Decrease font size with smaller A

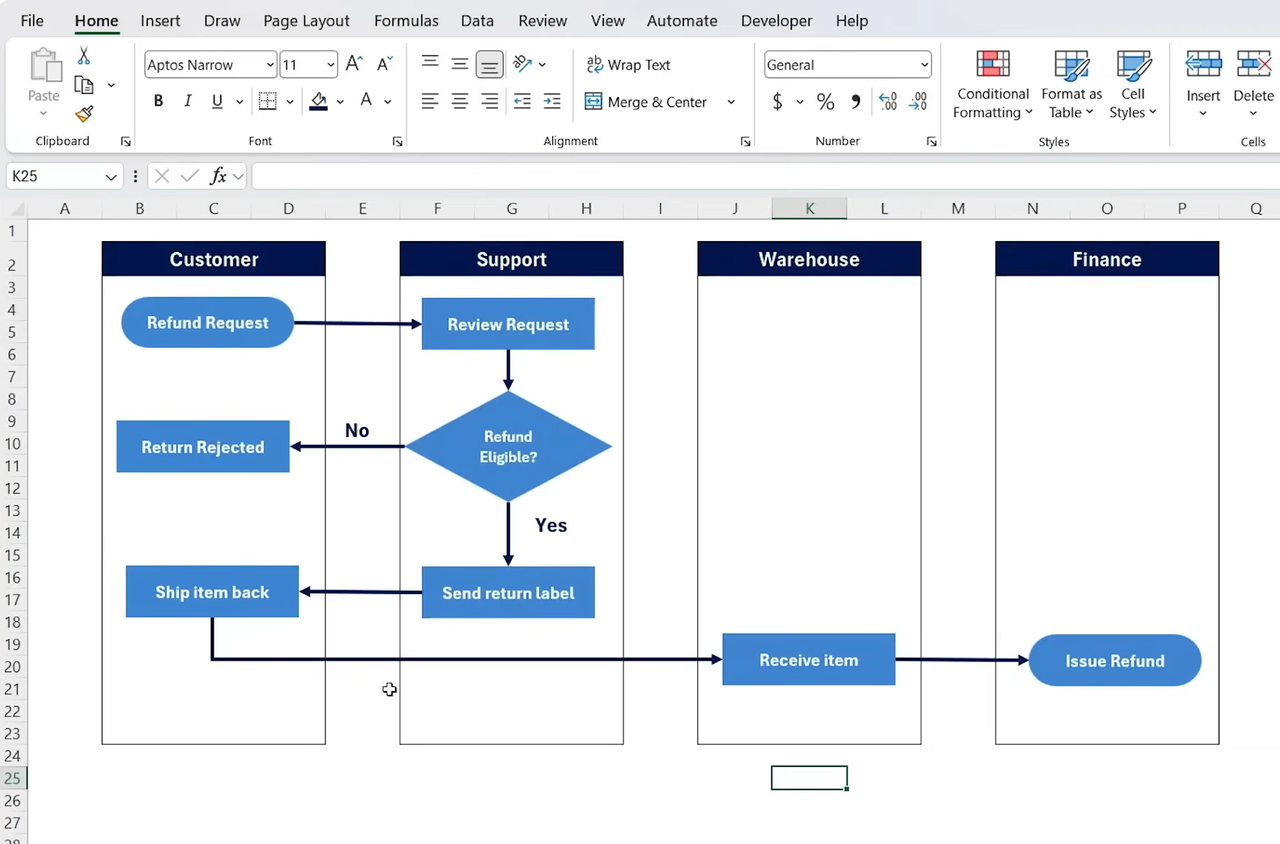(x=384, y=65)
